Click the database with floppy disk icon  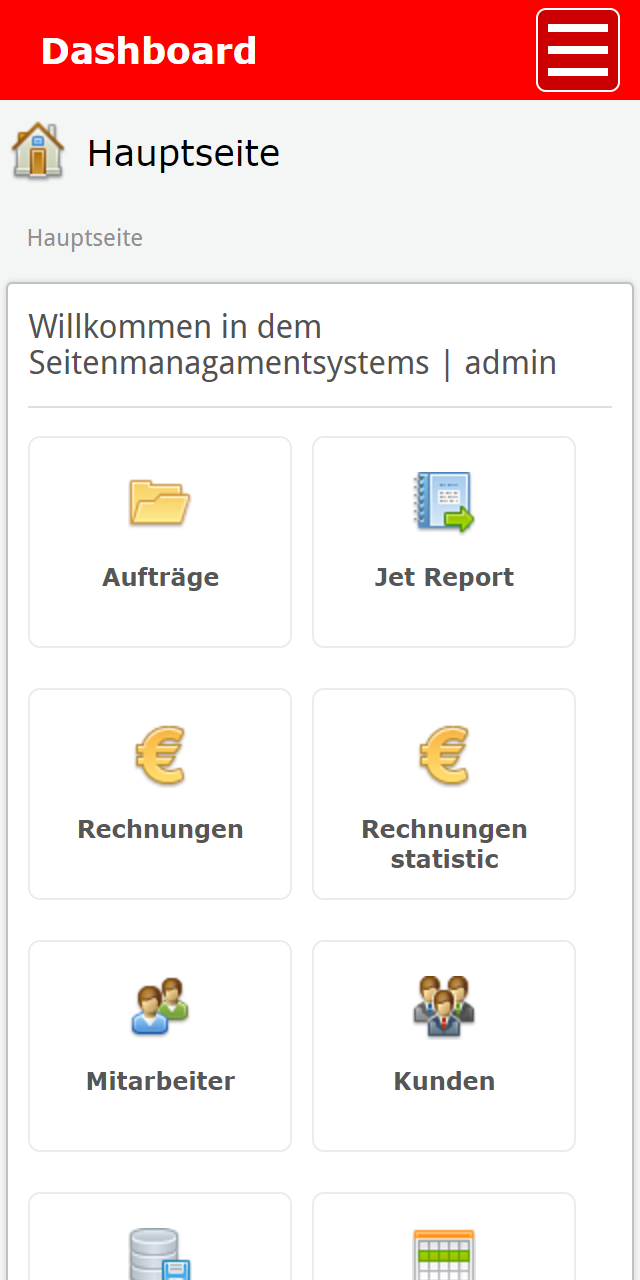click(x=160, y=1254)
